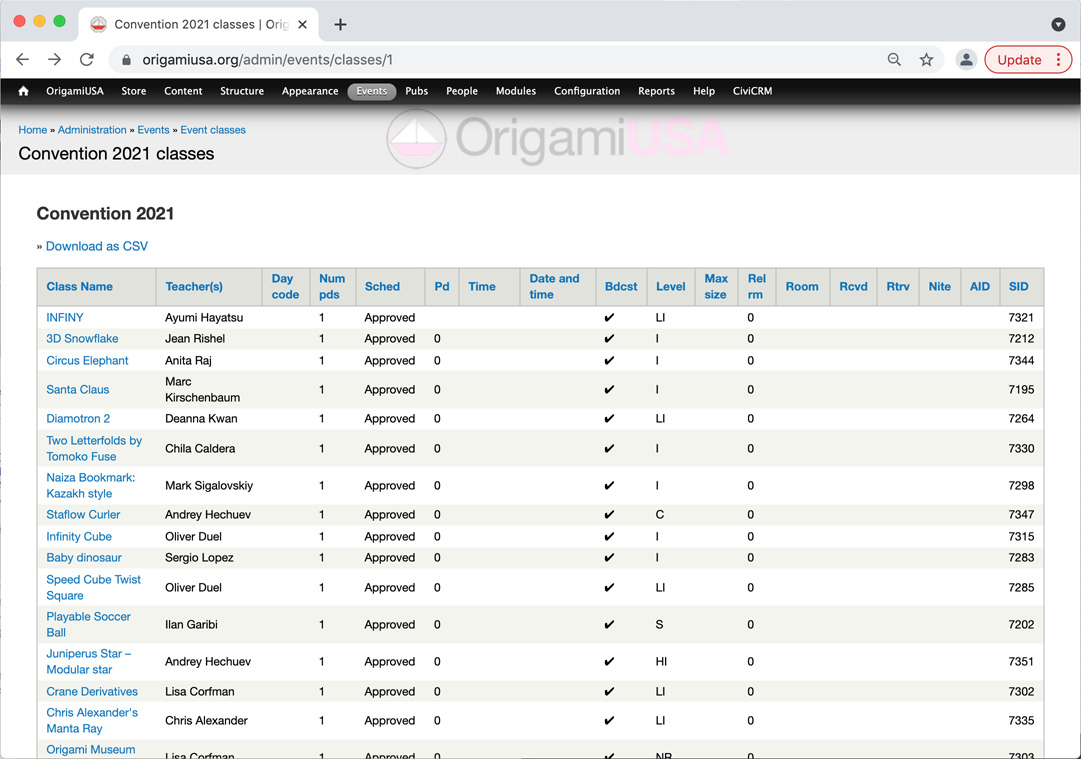Open the Santa Claus class
The width and height of the screenshot is (1081, 759).
click(77, 389)
